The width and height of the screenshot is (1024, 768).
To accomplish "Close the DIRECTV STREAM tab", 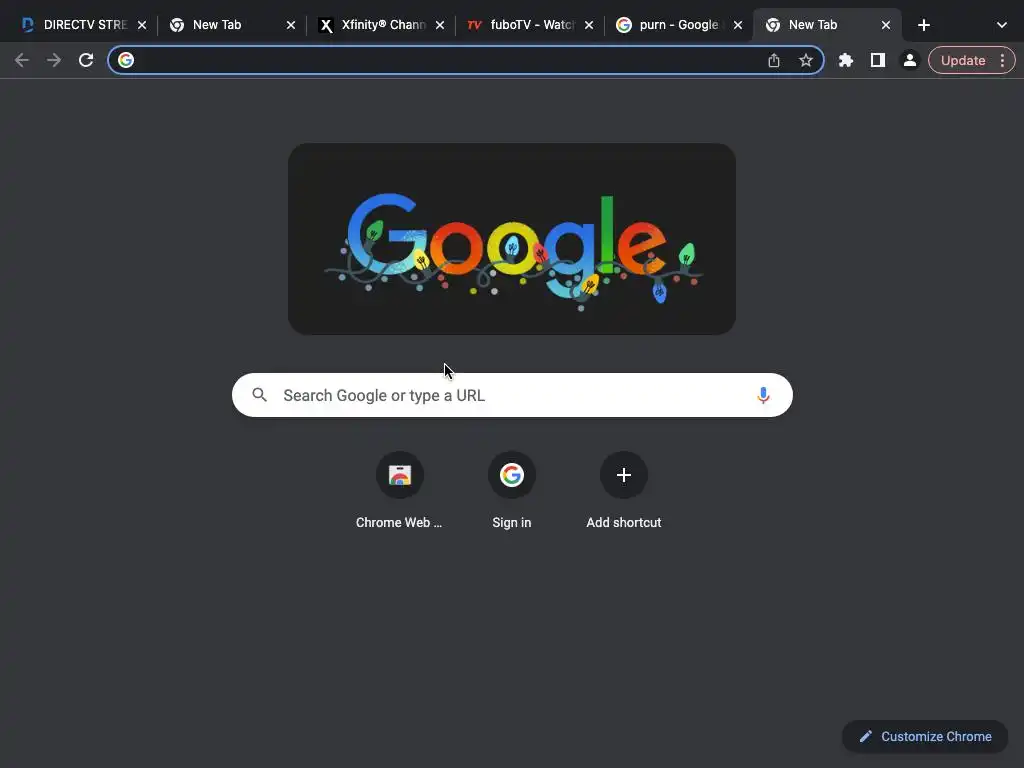I will coord(142,25).
